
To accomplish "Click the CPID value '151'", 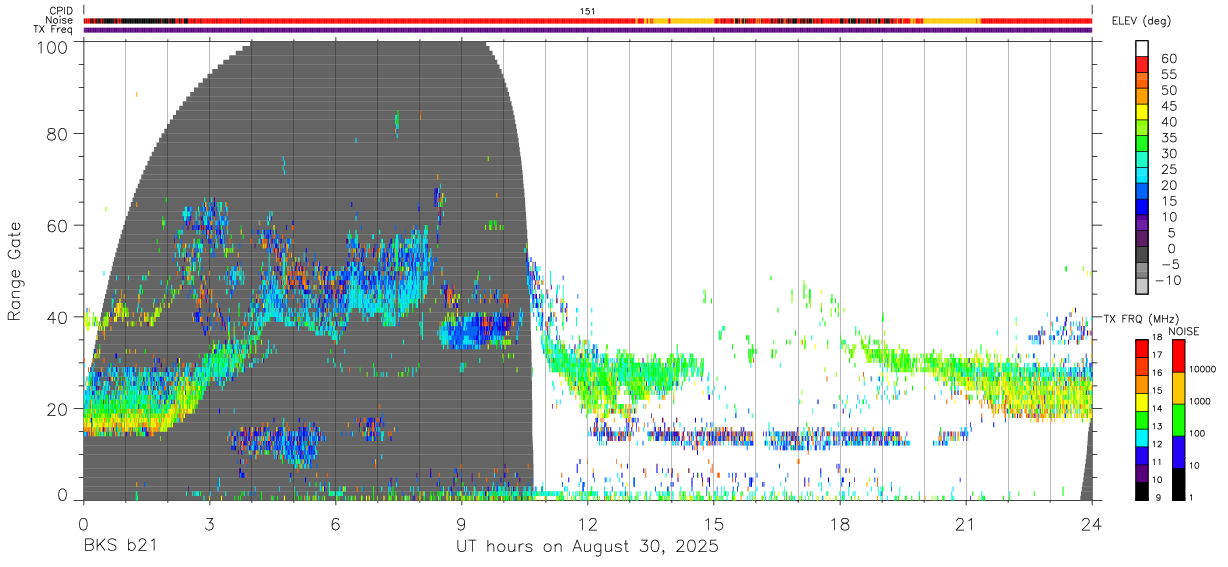I will click(x=588, y=11).
